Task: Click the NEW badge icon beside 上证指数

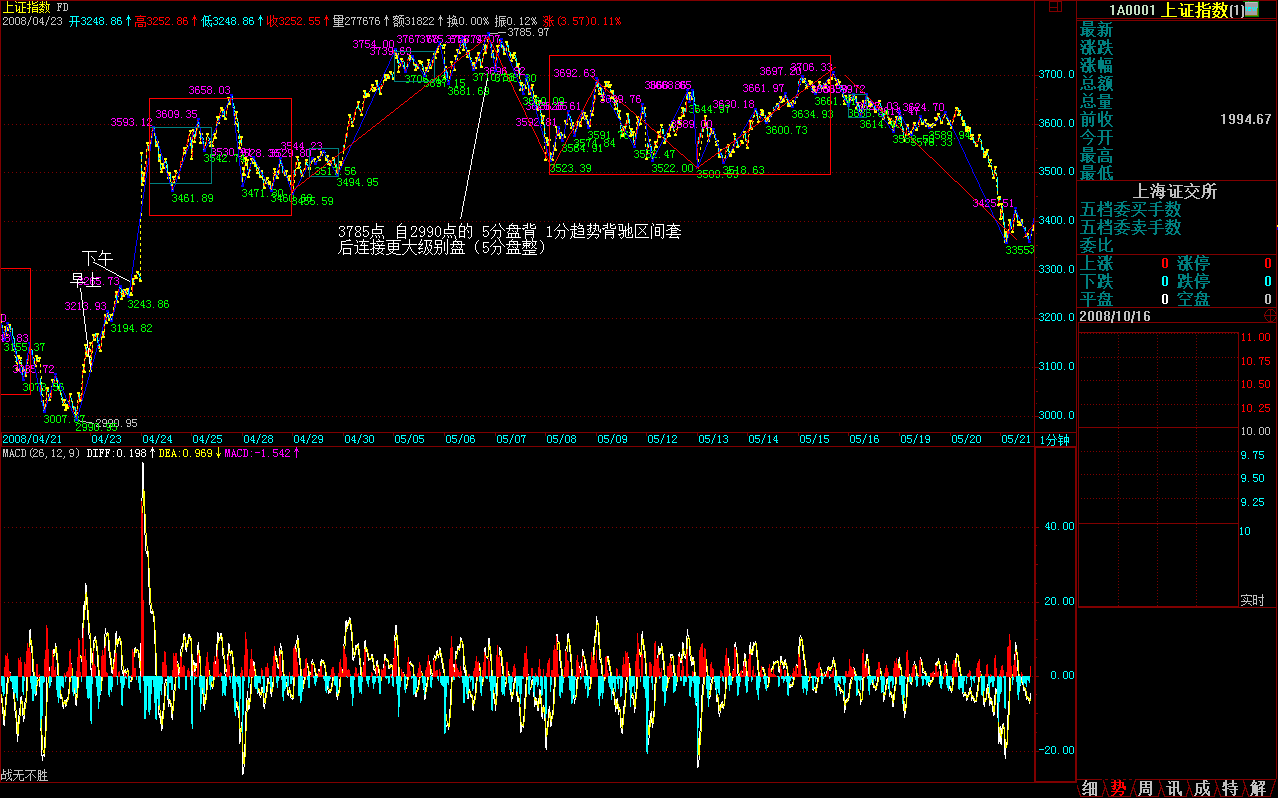Action: (1251, 10)
